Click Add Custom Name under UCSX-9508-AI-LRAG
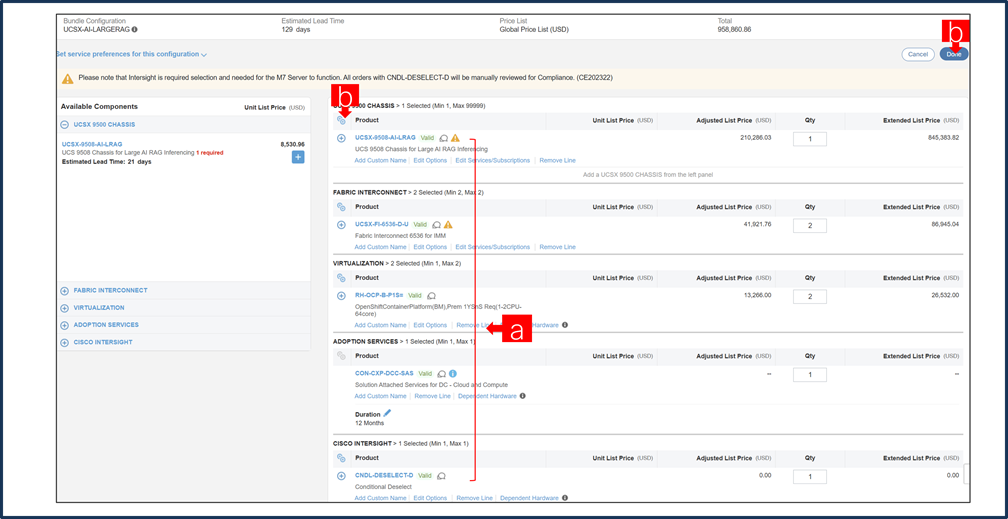1008x519 pixels. click(381, 160)
